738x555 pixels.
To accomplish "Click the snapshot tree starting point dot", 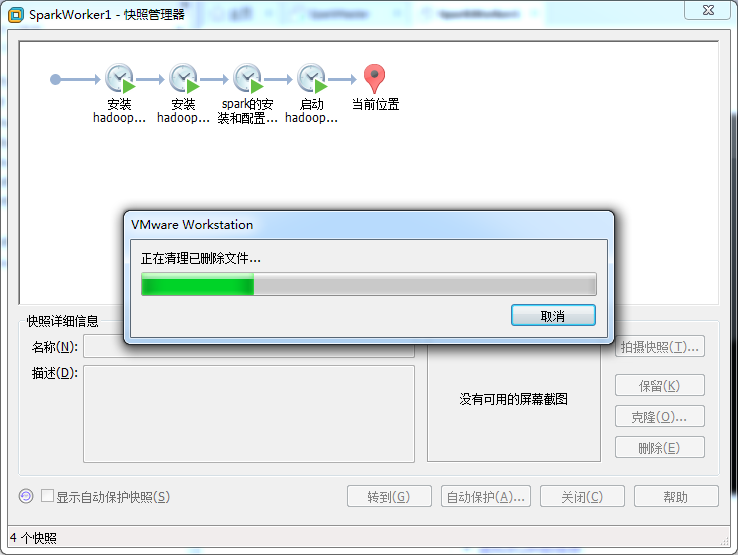I will 56,79.
